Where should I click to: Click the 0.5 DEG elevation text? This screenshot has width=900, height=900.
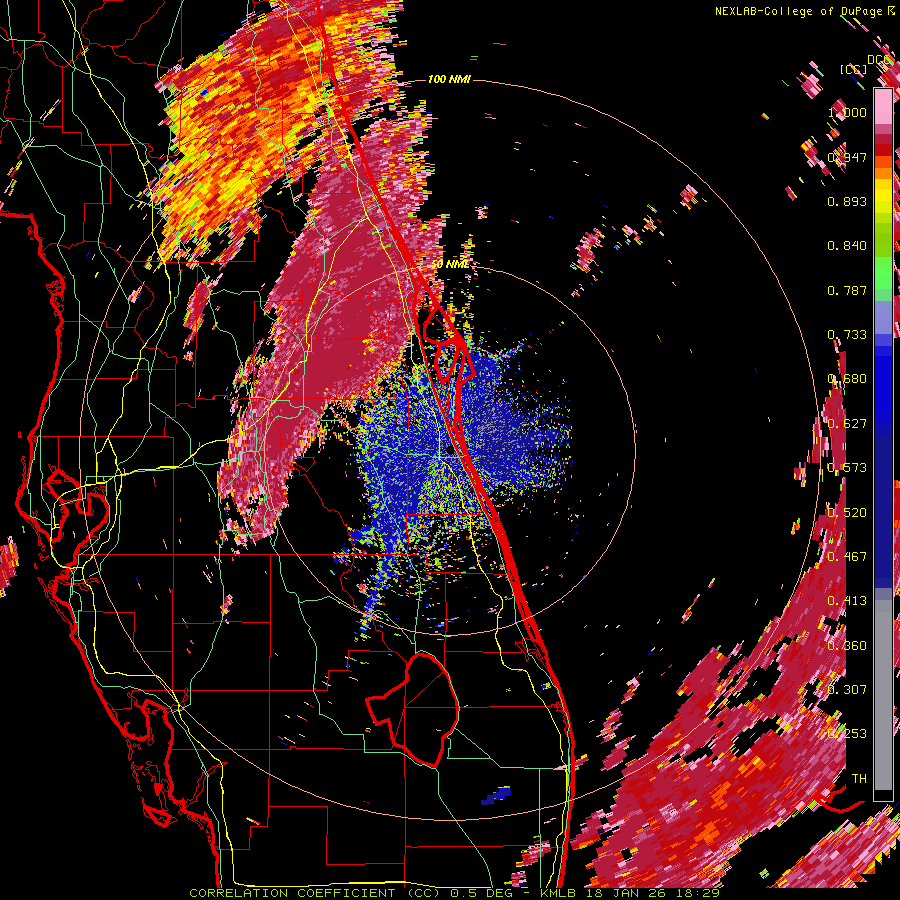coord(483,893)
